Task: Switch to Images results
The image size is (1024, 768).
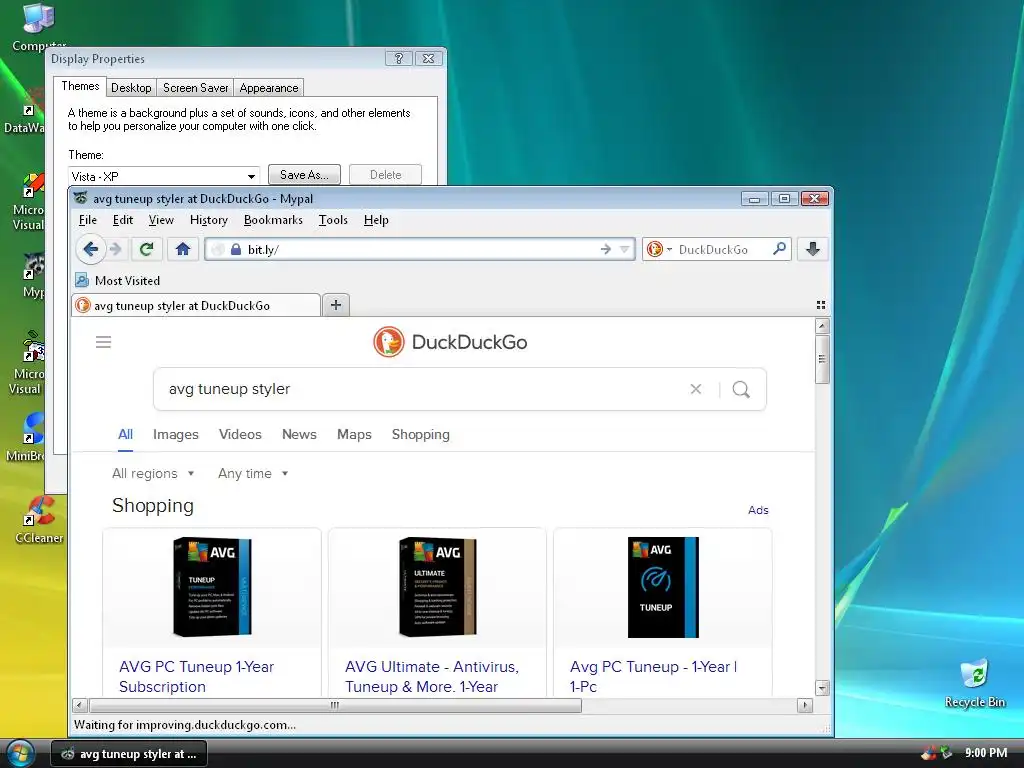Action: pyautogui.click(x=176, y=435)
